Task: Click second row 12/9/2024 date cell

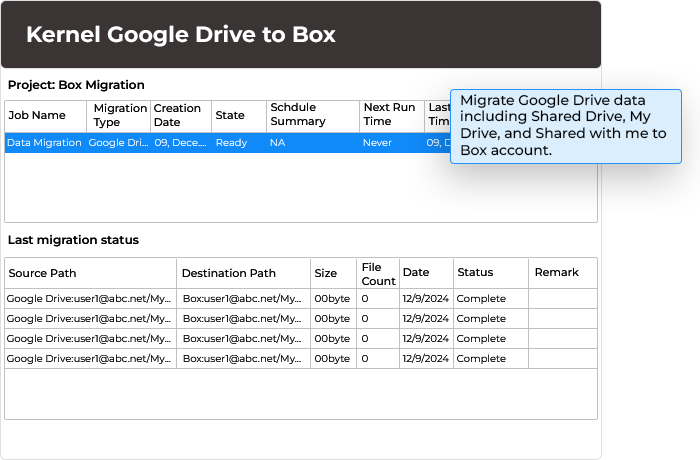Action: tap(425, 319)
